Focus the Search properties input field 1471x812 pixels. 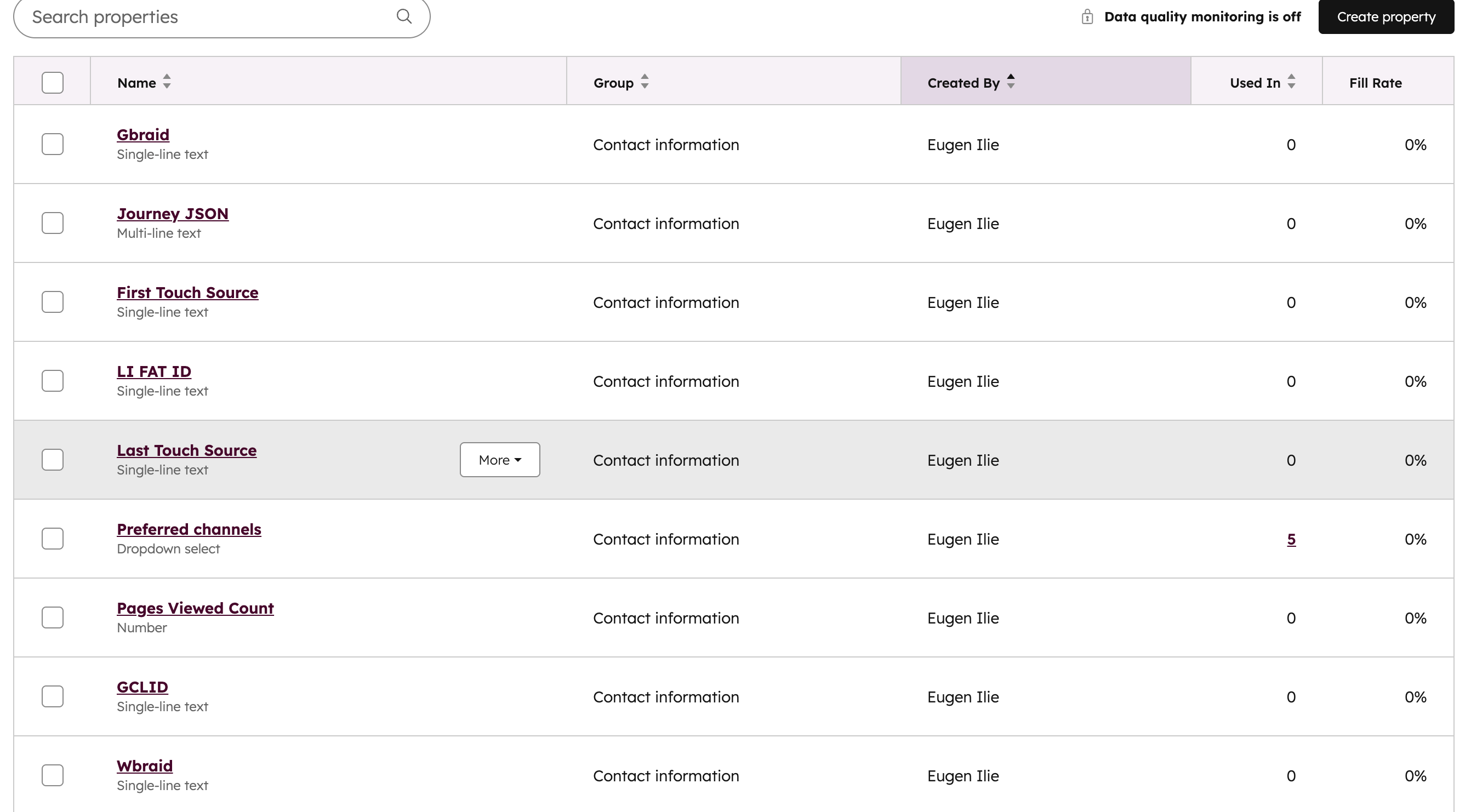(x=206, y=16)
